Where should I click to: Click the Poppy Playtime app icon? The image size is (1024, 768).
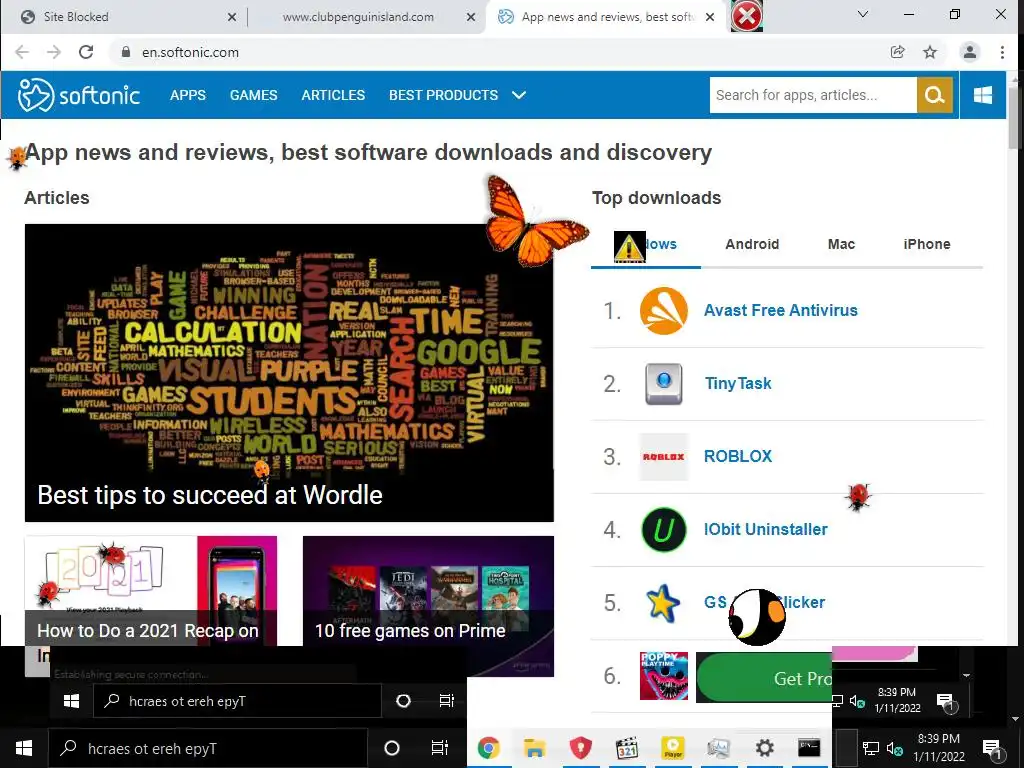tap(664, 676)
